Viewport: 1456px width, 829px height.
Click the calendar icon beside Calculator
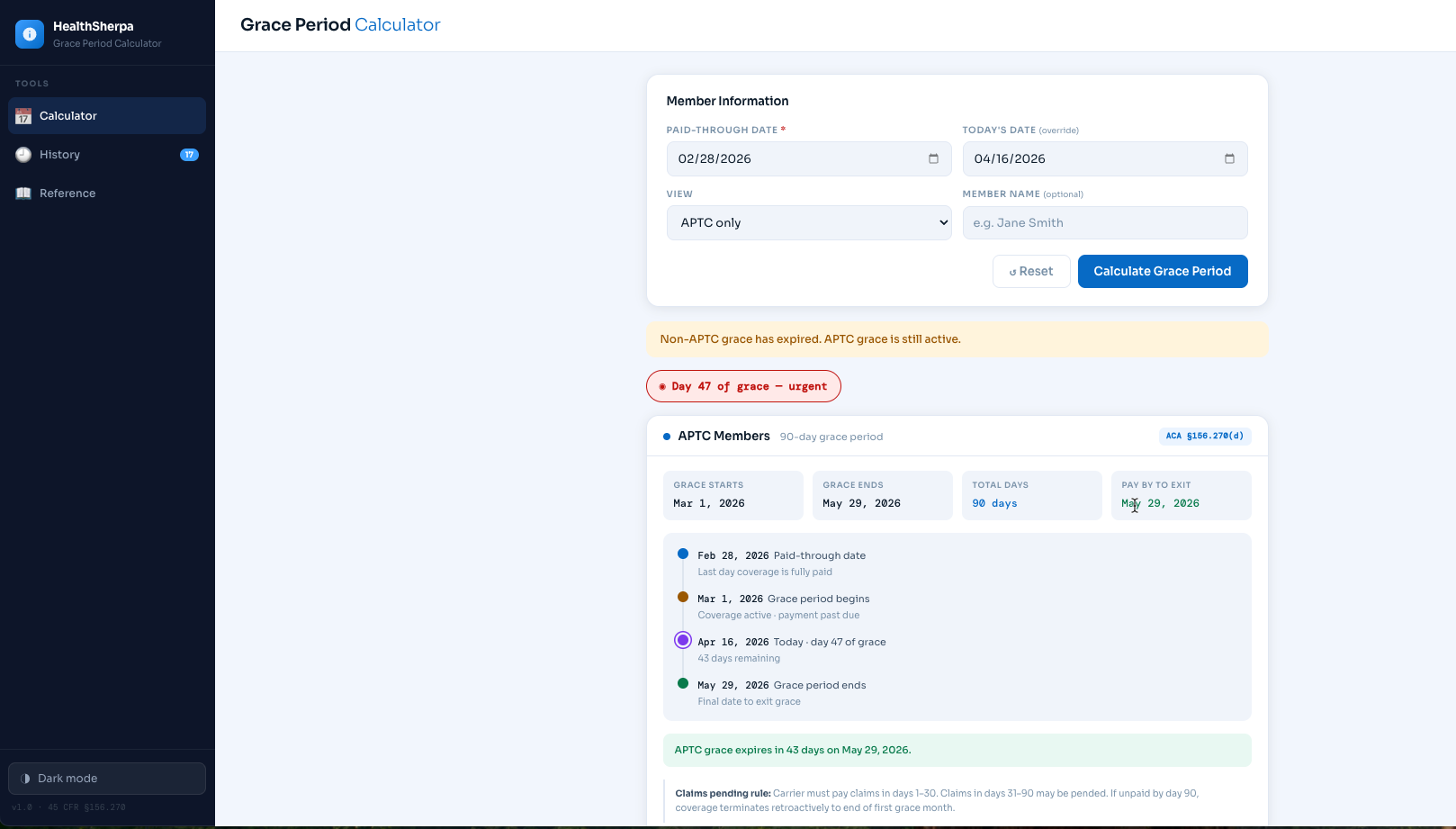[23, 116]
